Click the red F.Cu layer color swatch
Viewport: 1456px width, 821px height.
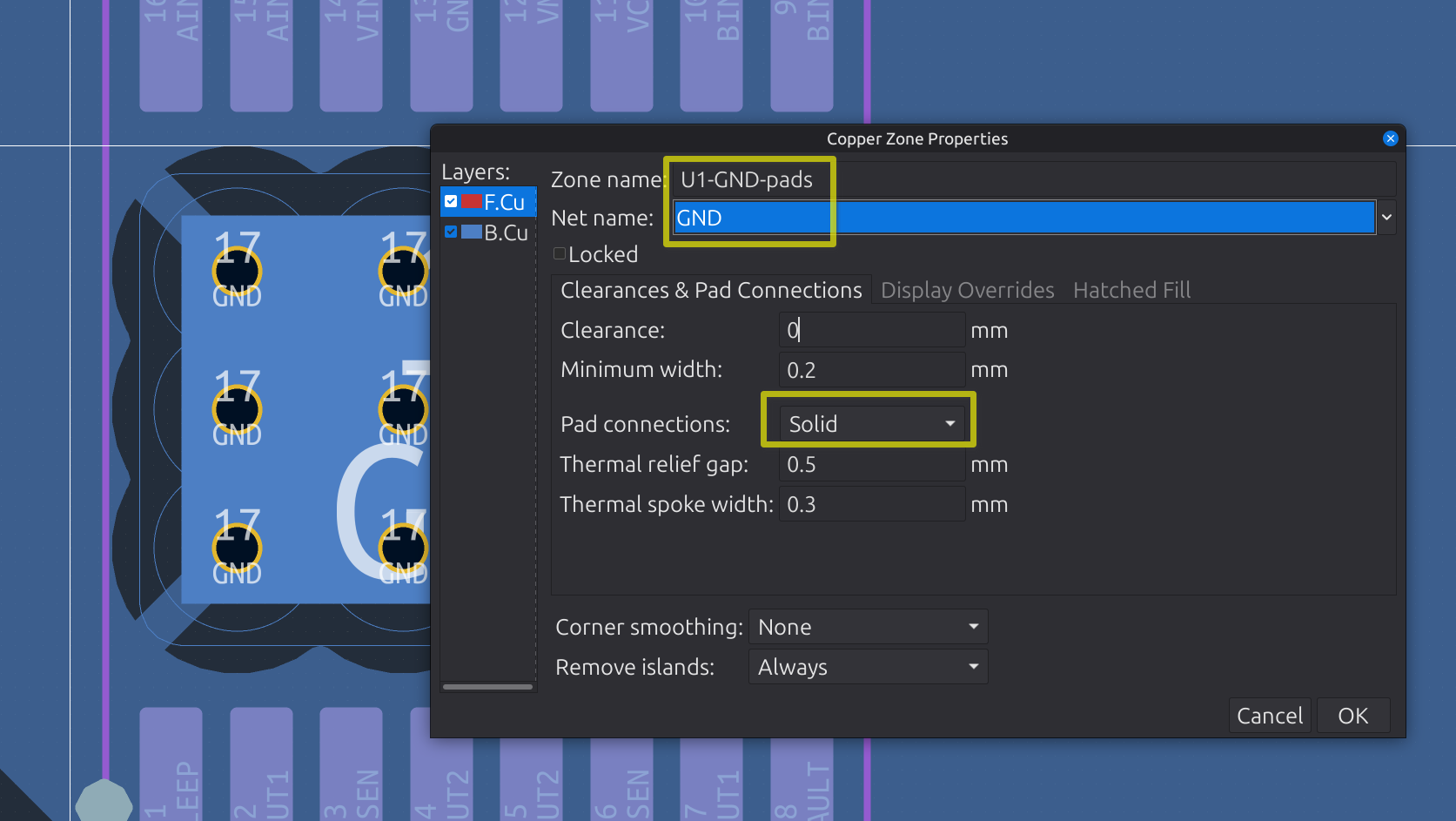tap(471, 202)
